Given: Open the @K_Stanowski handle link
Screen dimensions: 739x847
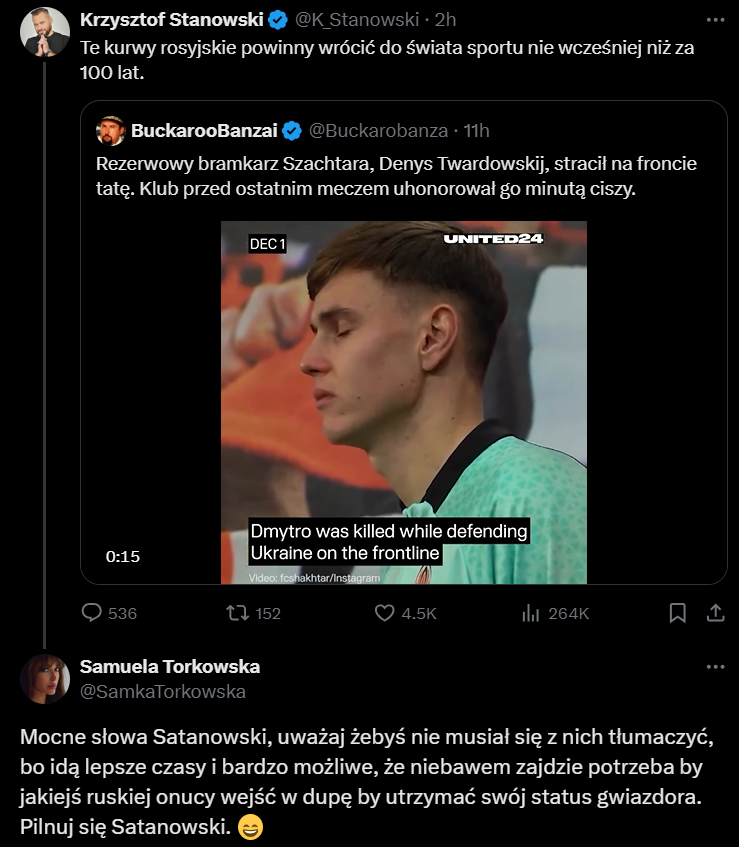Looking at the screenshot, I should tap(355, 20).
